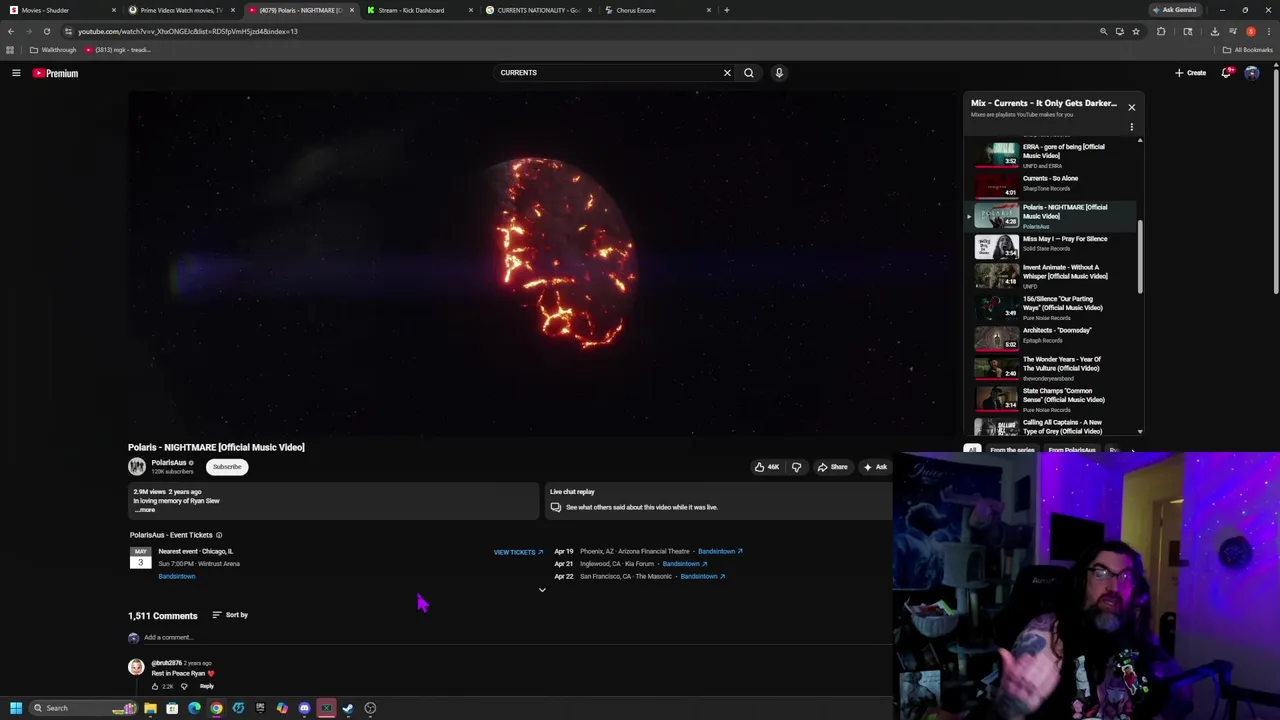This screenshot has height=720, width=1280.
Task: Switch to the Chorus Encore tab
Action: point(656,10)
